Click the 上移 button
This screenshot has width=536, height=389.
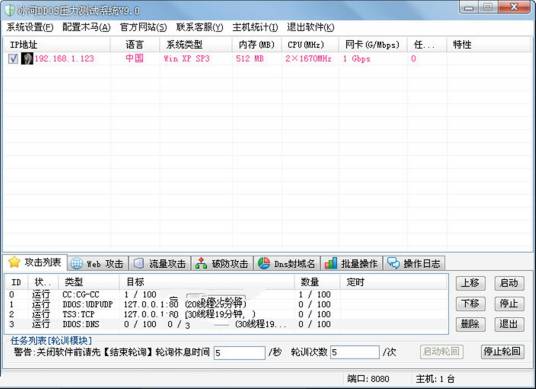tap(470, 283)
